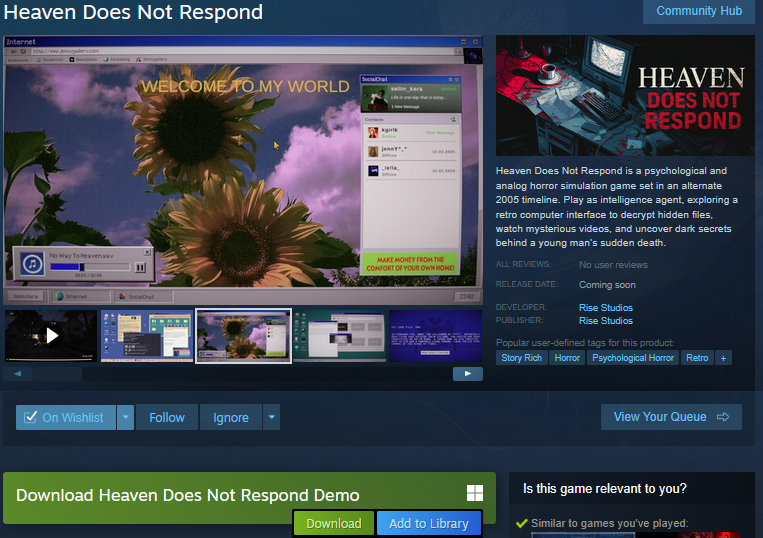Expand the wishlist dropdown arrow
The height and width of the screenshot is (538, 763).
point(125,417)
